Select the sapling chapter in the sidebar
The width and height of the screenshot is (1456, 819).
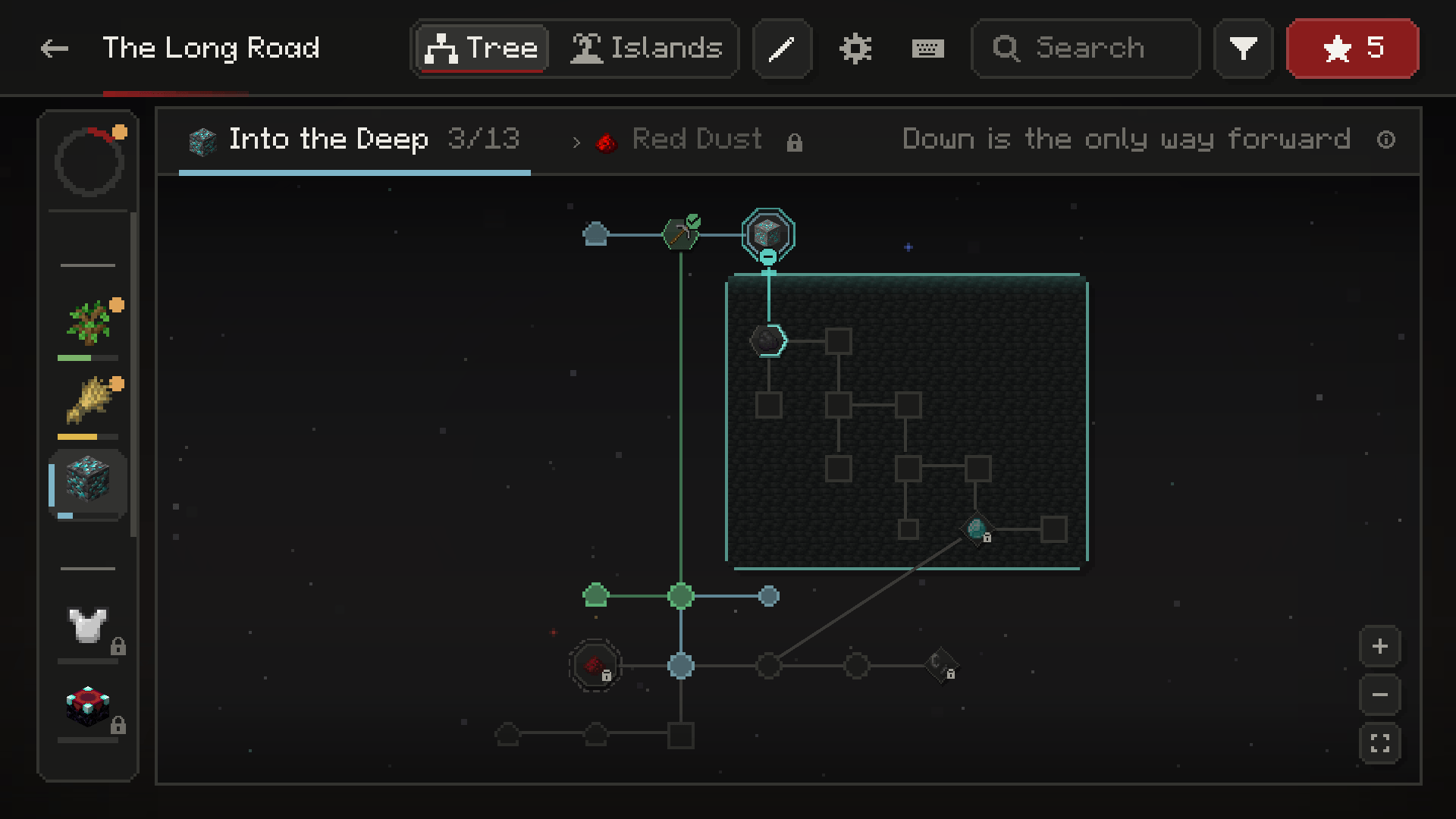coord(89,322)
